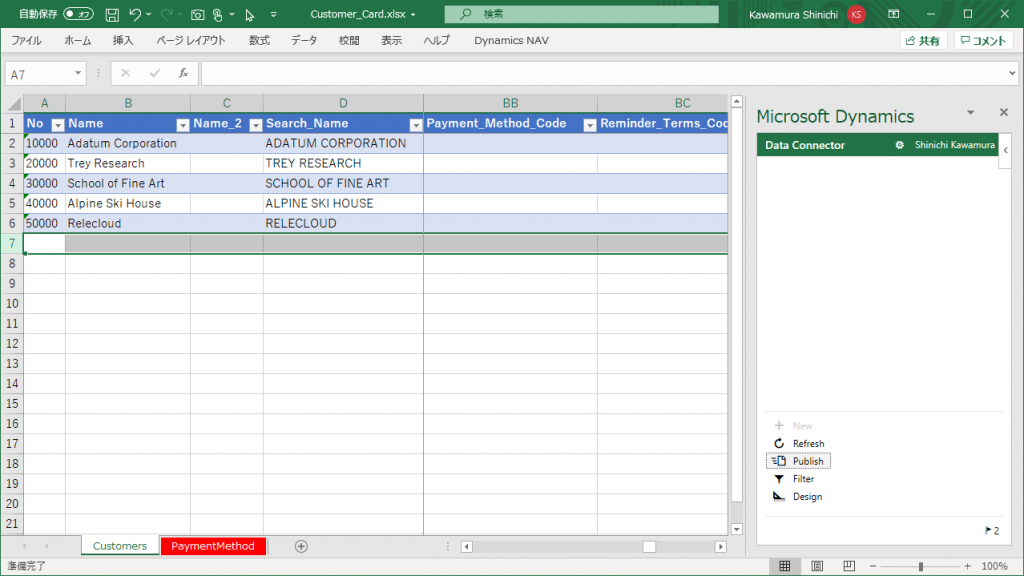This screenshot has width=1024, height=576.
Task: Collapse the Data Connector side arrow
Action: tap(1006, 150)
